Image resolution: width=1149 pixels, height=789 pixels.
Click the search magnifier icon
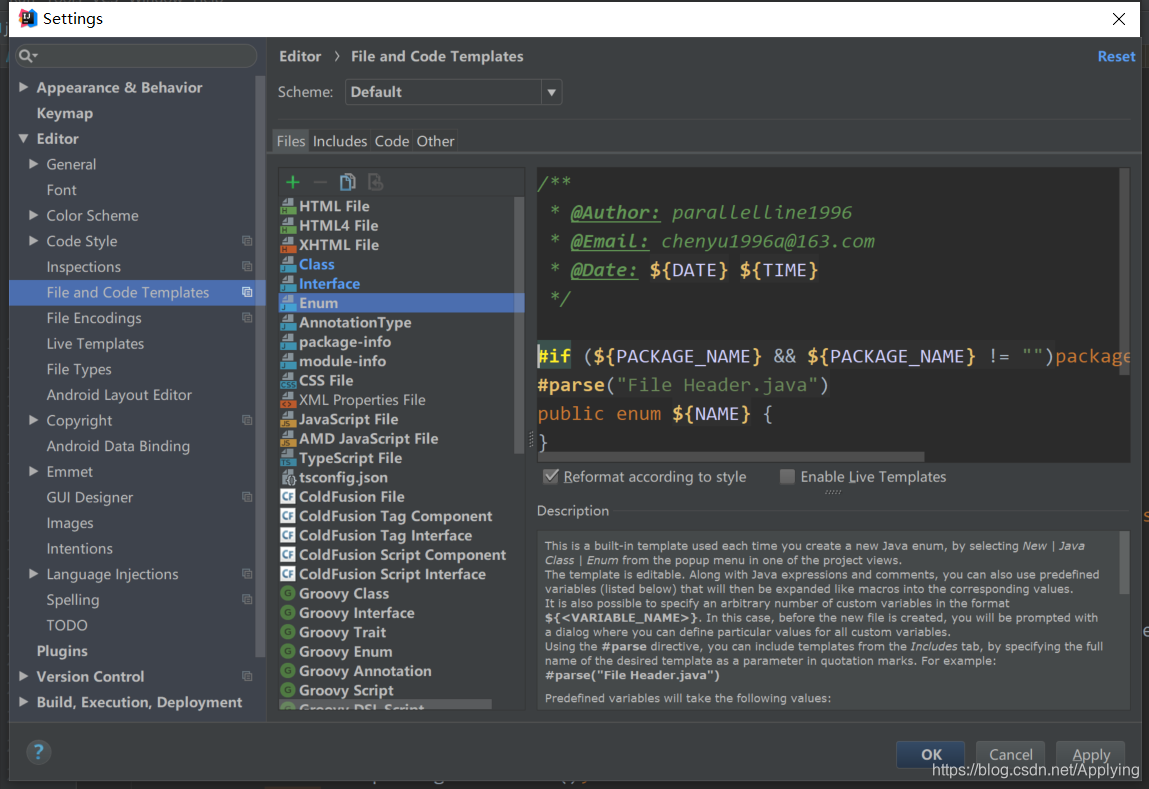coord(27,56)
